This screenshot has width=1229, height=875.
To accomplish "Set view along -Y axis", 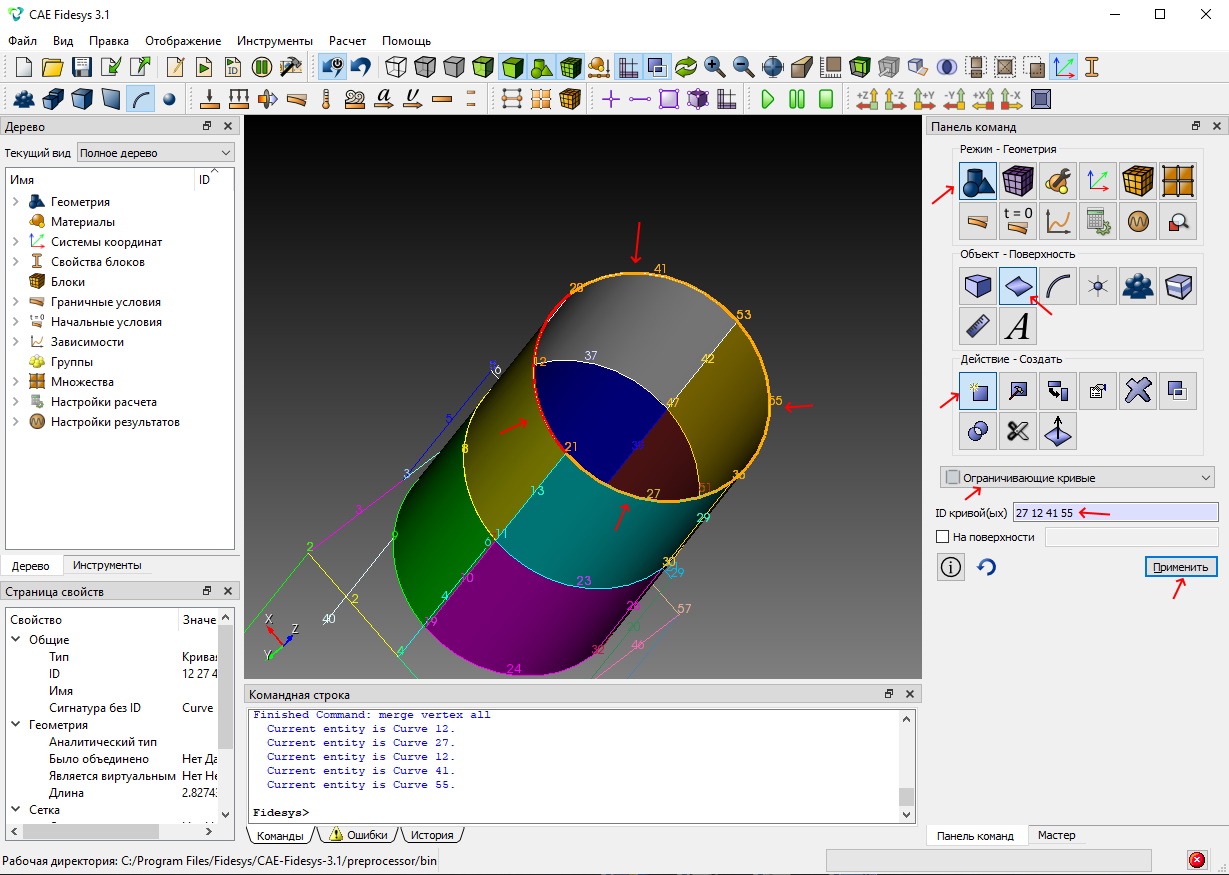I will [954, 99].
